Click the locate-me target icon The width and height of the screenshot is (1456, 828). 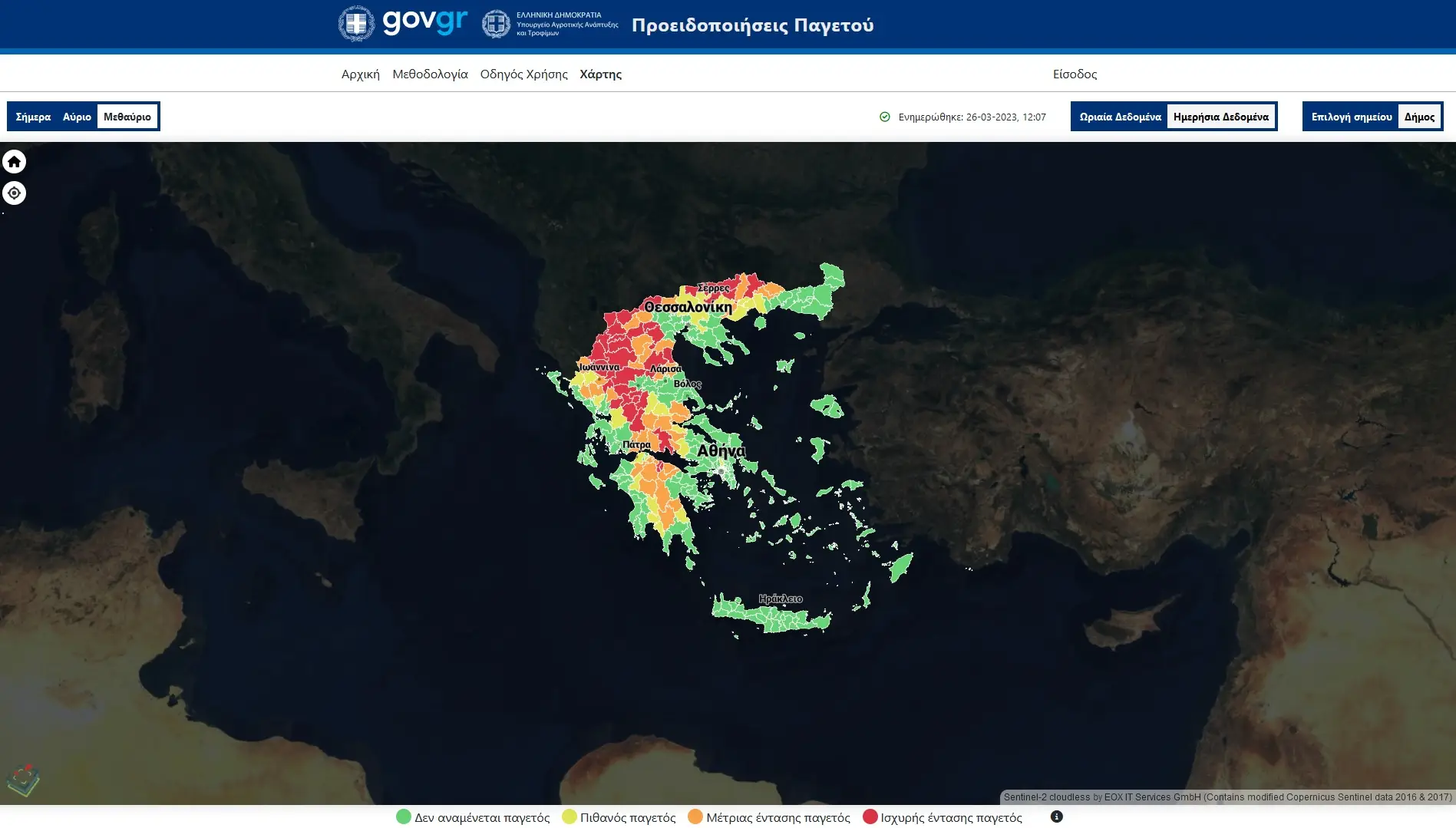(x=15, y=193)
